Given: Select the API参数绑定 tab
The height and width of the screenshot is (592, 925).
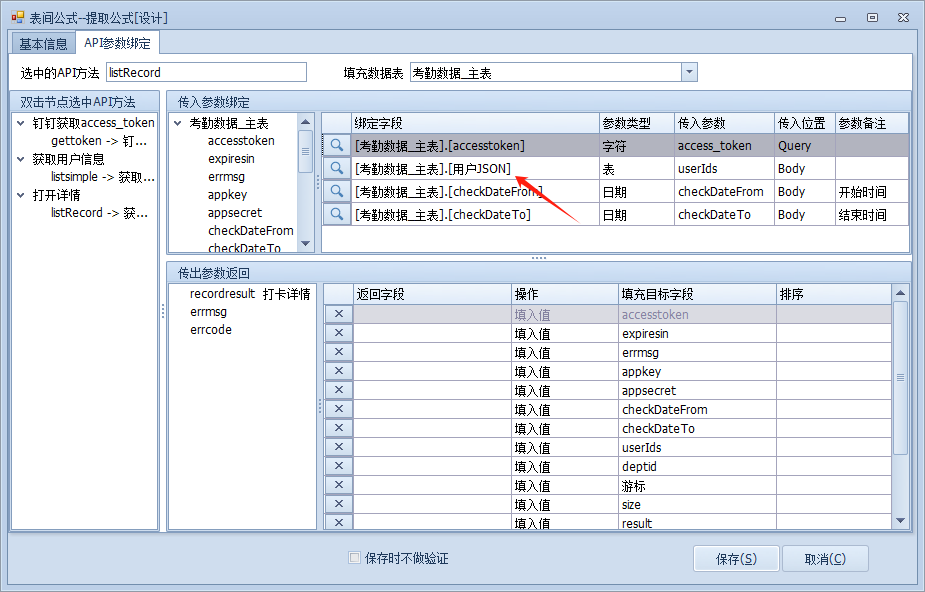Looking at the screenshot, I should point(117,44).
